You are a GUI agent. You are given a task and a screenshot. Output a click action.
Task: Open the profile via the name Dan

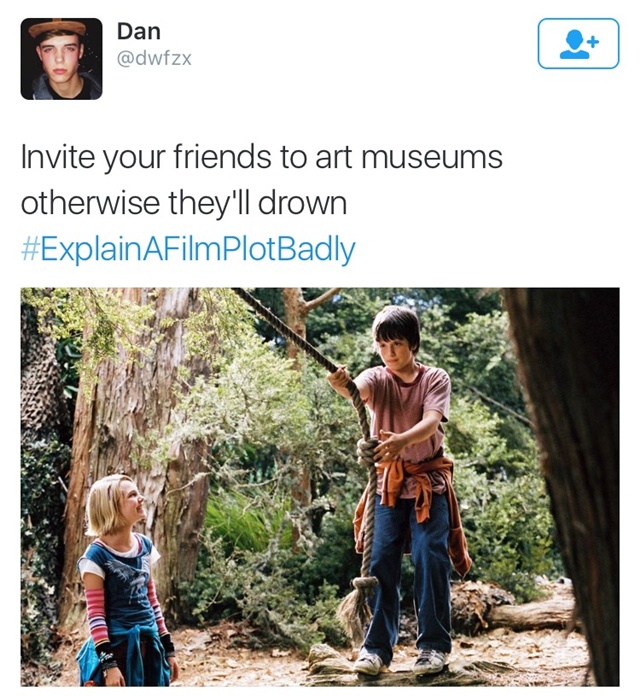click(x=138, y=32)
